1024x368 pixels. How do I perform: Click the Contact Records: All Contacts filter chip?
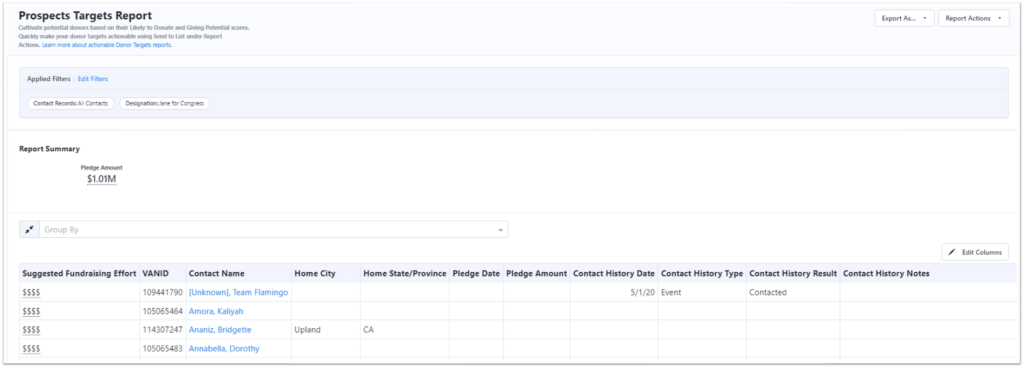[71, 103]
